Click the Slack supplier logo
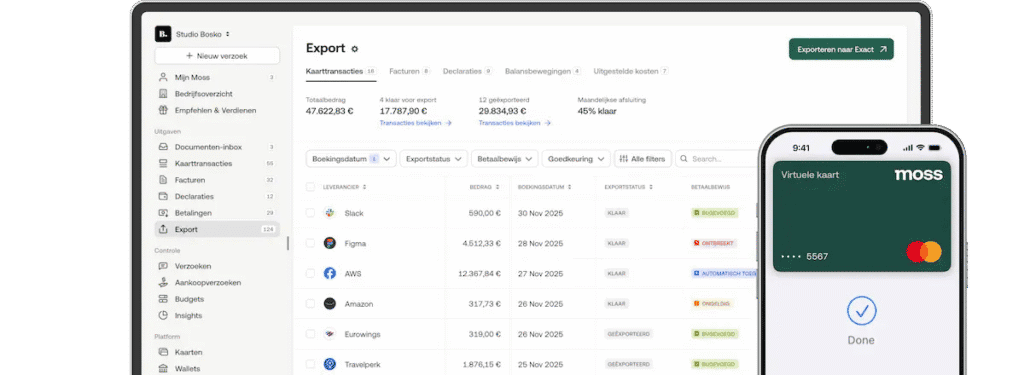 (330, 213)
